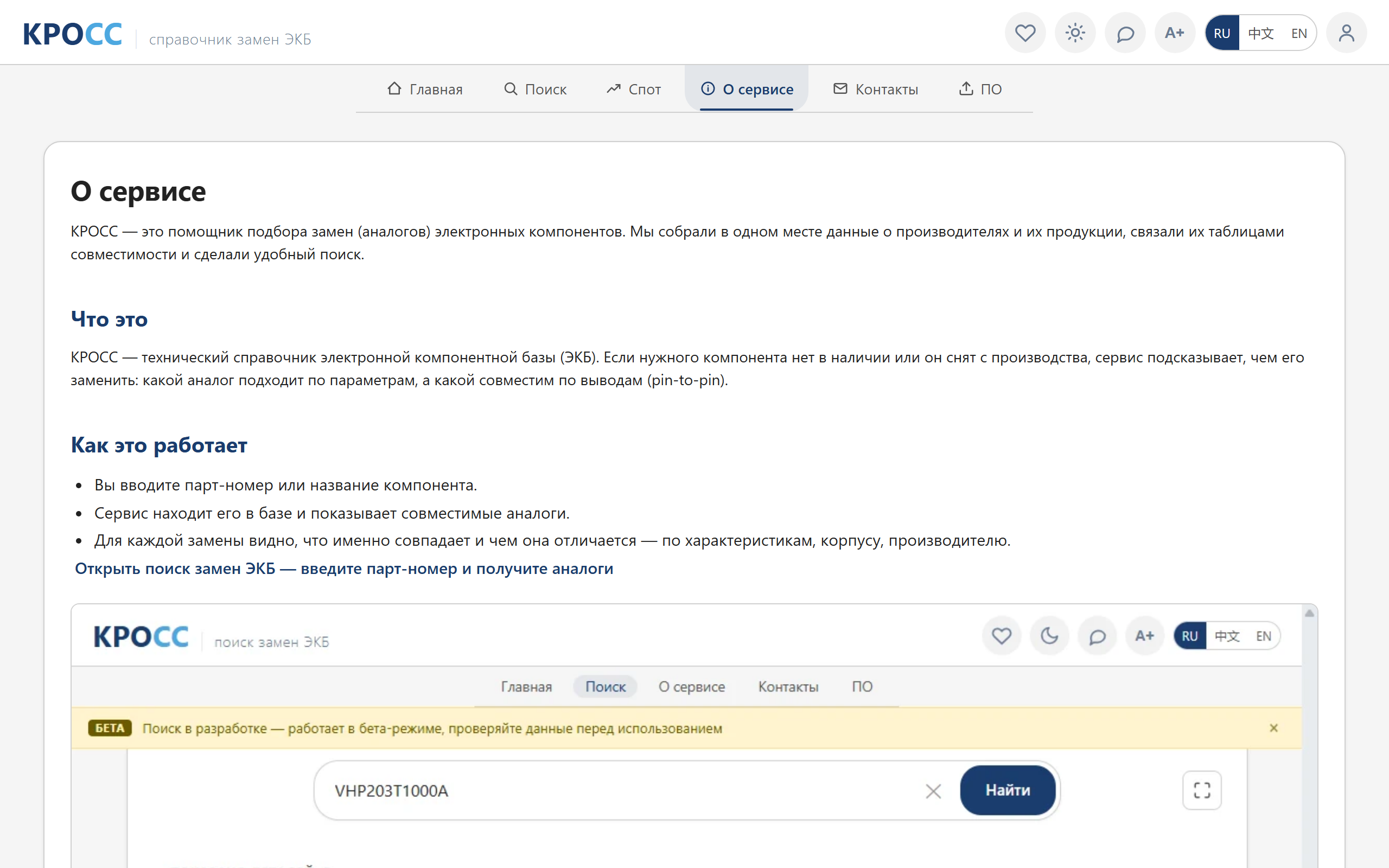1389x868 pixels.
Task: Switch language to Chinese in header
Action: coord(1260,33)
